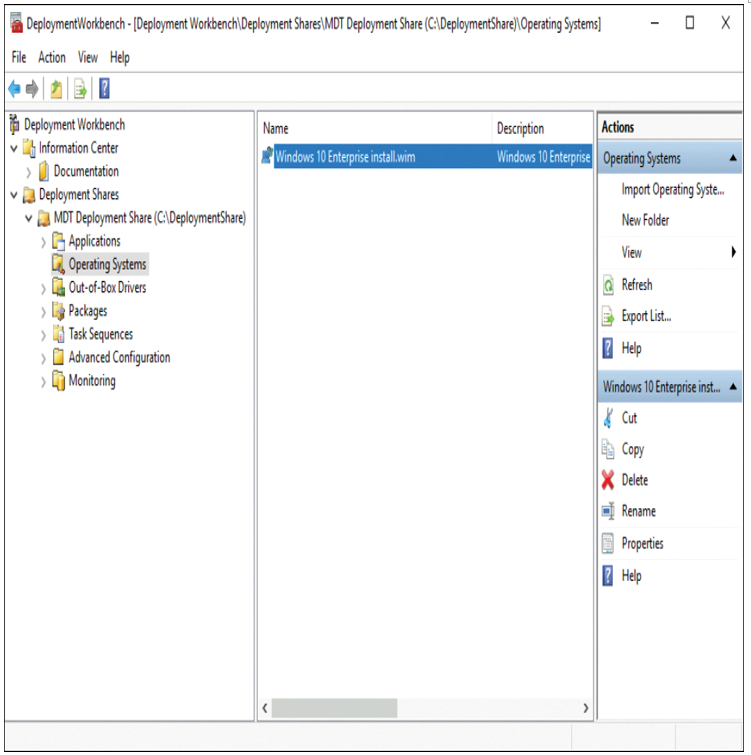Collapse the Information Center tree node
Viewport: 751px width, 755px height.
pyautogui.click(x=14, y=148)
